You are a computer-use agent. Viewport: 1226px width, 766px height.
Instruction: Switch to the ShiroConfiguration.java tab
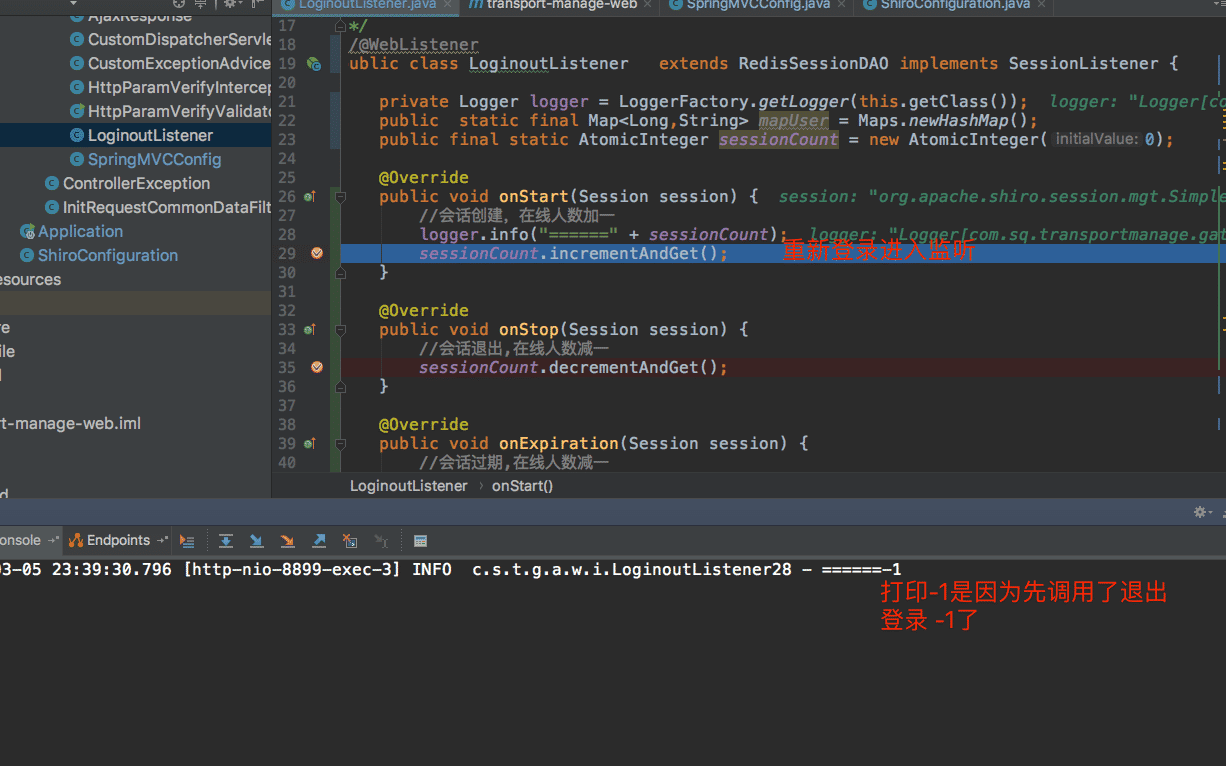(x=954, y=5)
